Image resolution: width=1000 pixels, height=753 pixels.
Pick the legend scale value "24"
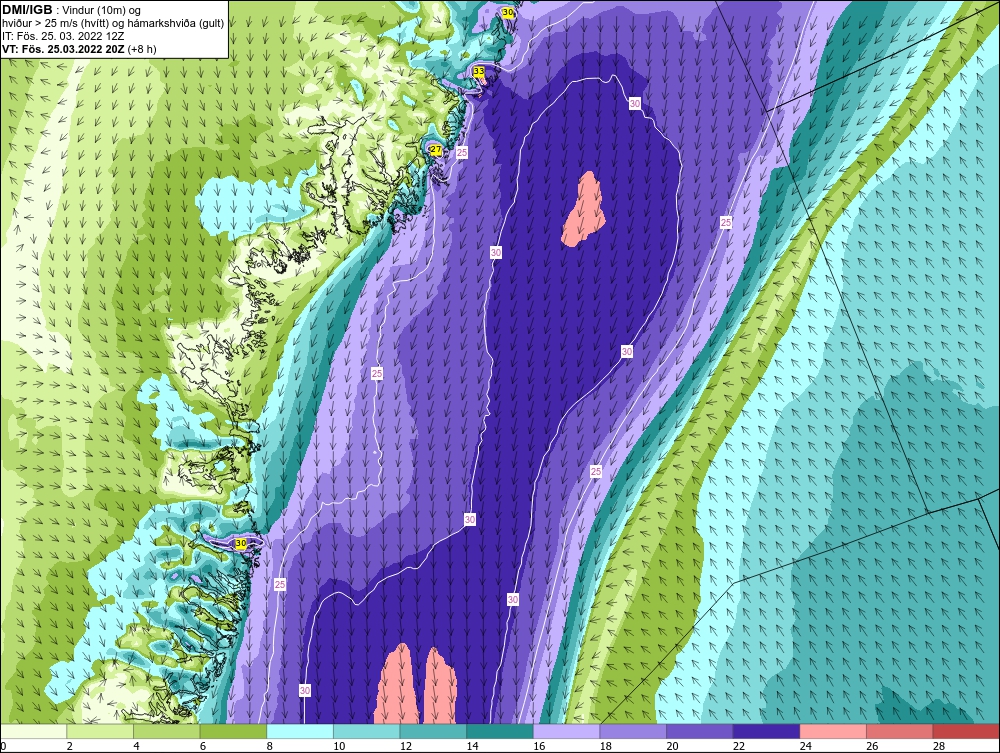[x=805, y=746]
